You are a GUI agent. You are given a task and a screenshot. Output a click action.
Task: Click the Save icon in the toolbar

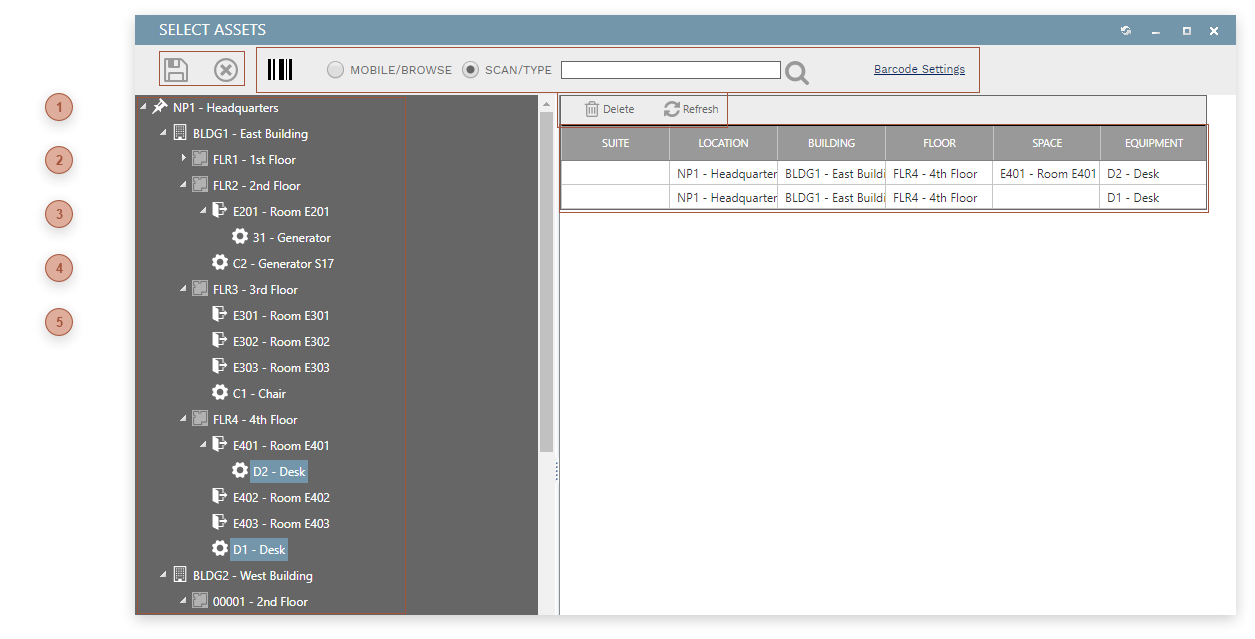coord(177,68)
